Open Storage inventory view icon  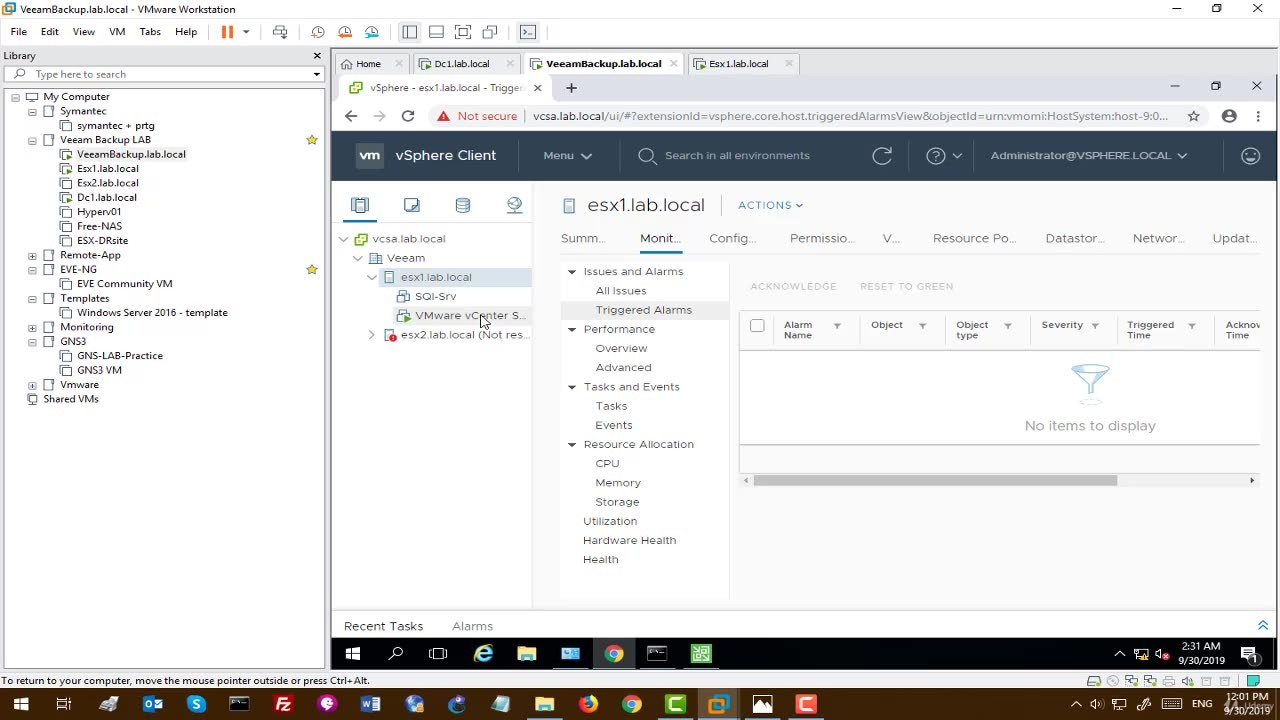(463, 205)
